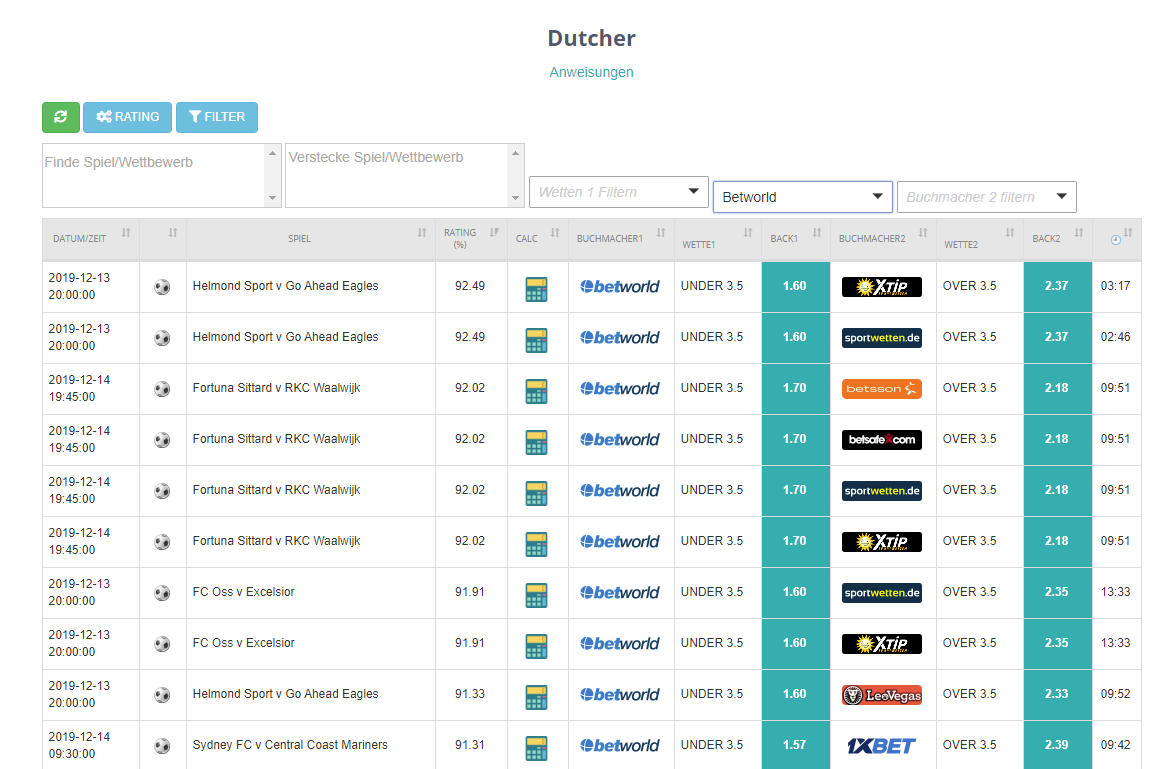1172x769 pixels.
Task: Click the up arrow of Finde Spiel/Wettbewerb scrollbar
Action: tap(273, 153)
